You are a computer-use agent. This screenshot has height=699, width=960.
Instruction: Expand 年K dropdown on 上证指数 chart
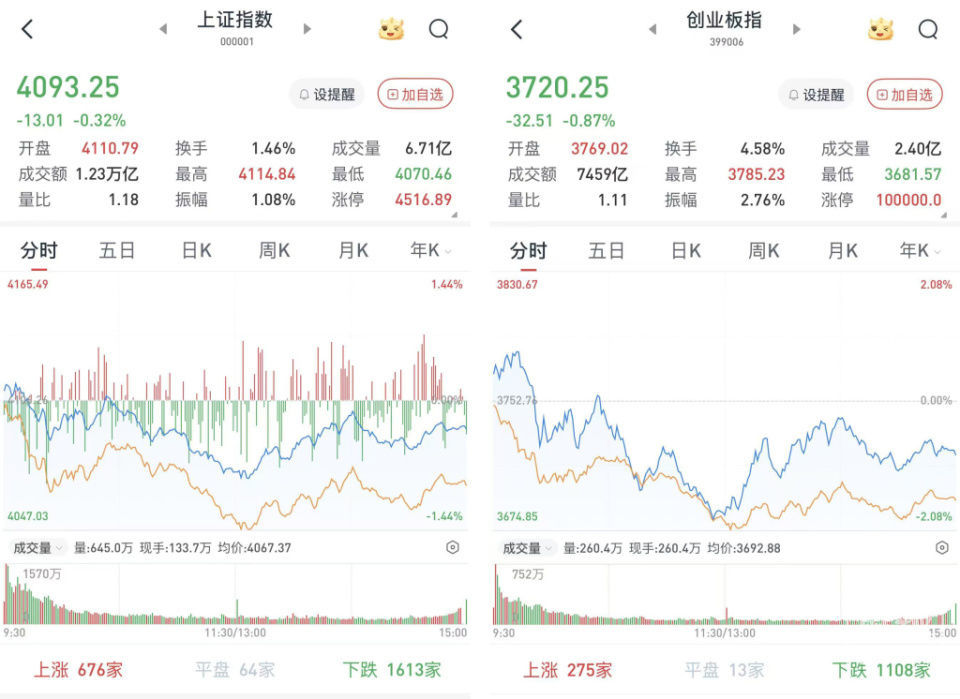(x=431, y=250)
